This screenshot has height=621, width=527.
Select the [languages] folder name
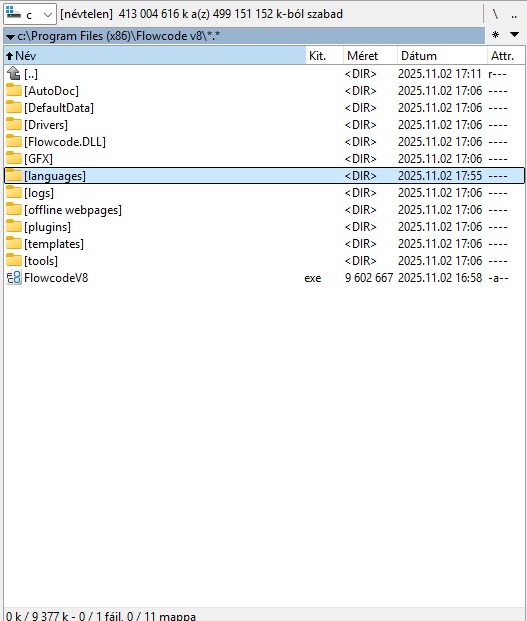tap(55, 176)
